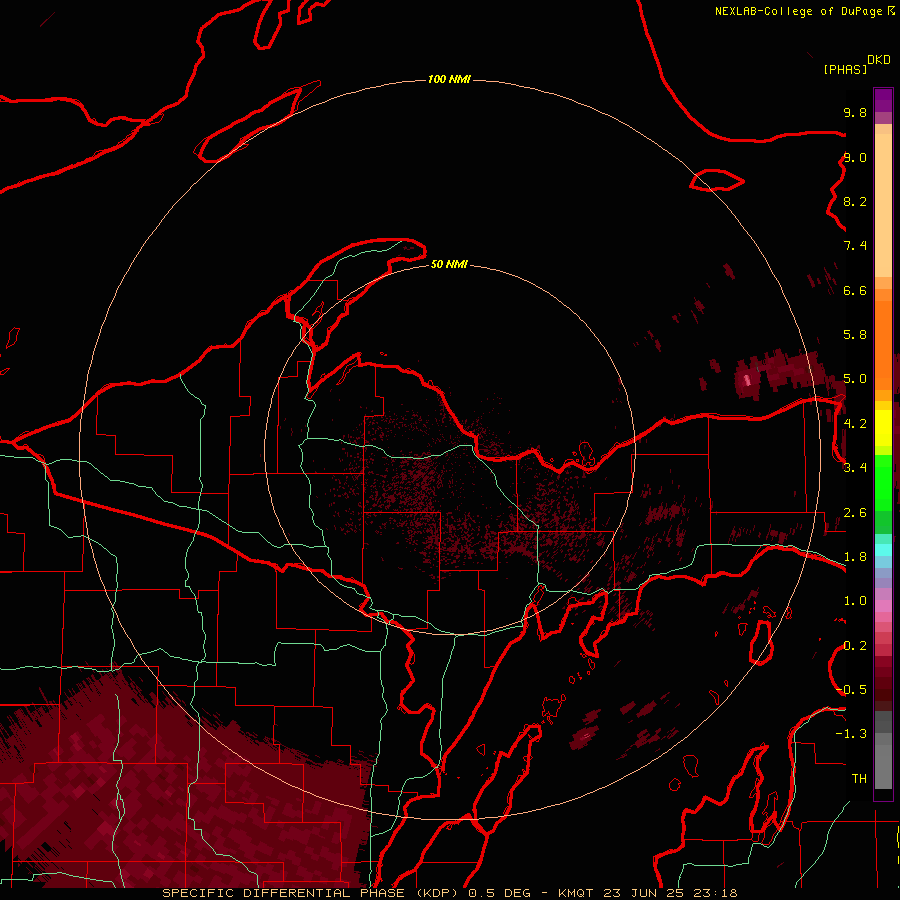Screen dimensions: 900x900
Task: Click the 3.4 legend value
Action: (x=855, y=468)
